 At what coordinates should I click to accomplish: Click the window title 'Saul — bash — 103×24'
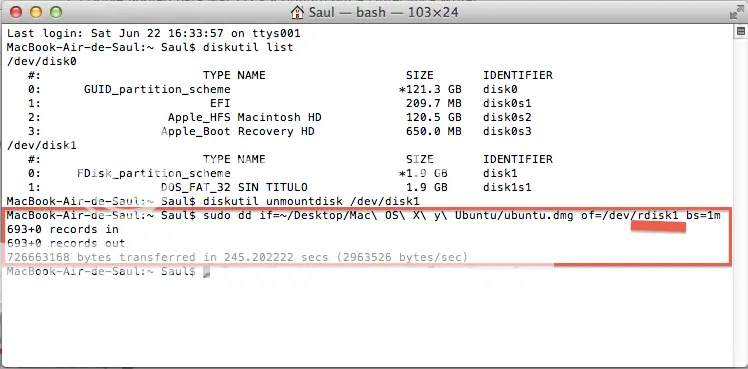click(x=384, y=12)
